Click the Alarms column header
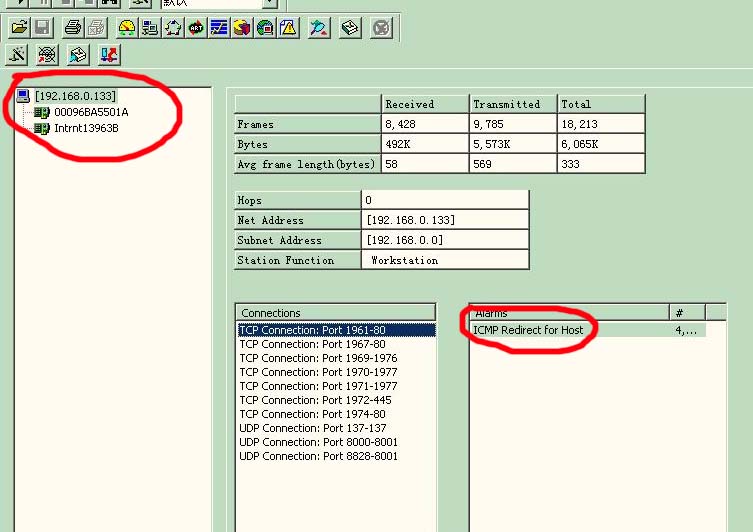This screenshot has width=753, height=532. coord(568,312)
